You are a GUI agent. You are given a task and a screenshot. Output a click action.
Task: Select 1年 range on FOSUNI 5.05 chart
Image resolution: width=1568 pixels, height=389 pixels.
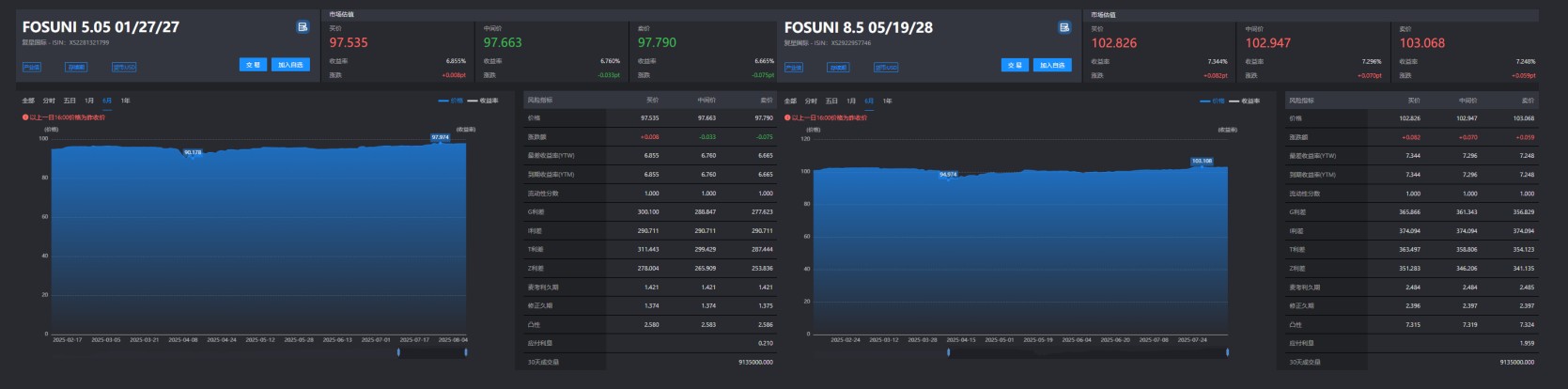[x=125, y=101]
